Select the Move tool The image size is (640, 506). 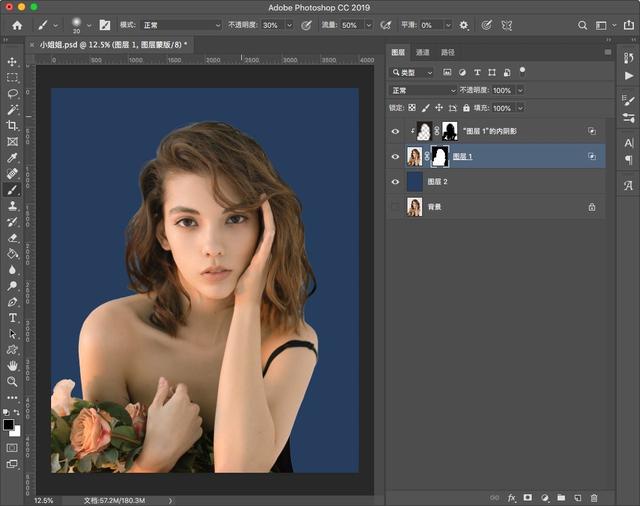click(x=12, y=62)
